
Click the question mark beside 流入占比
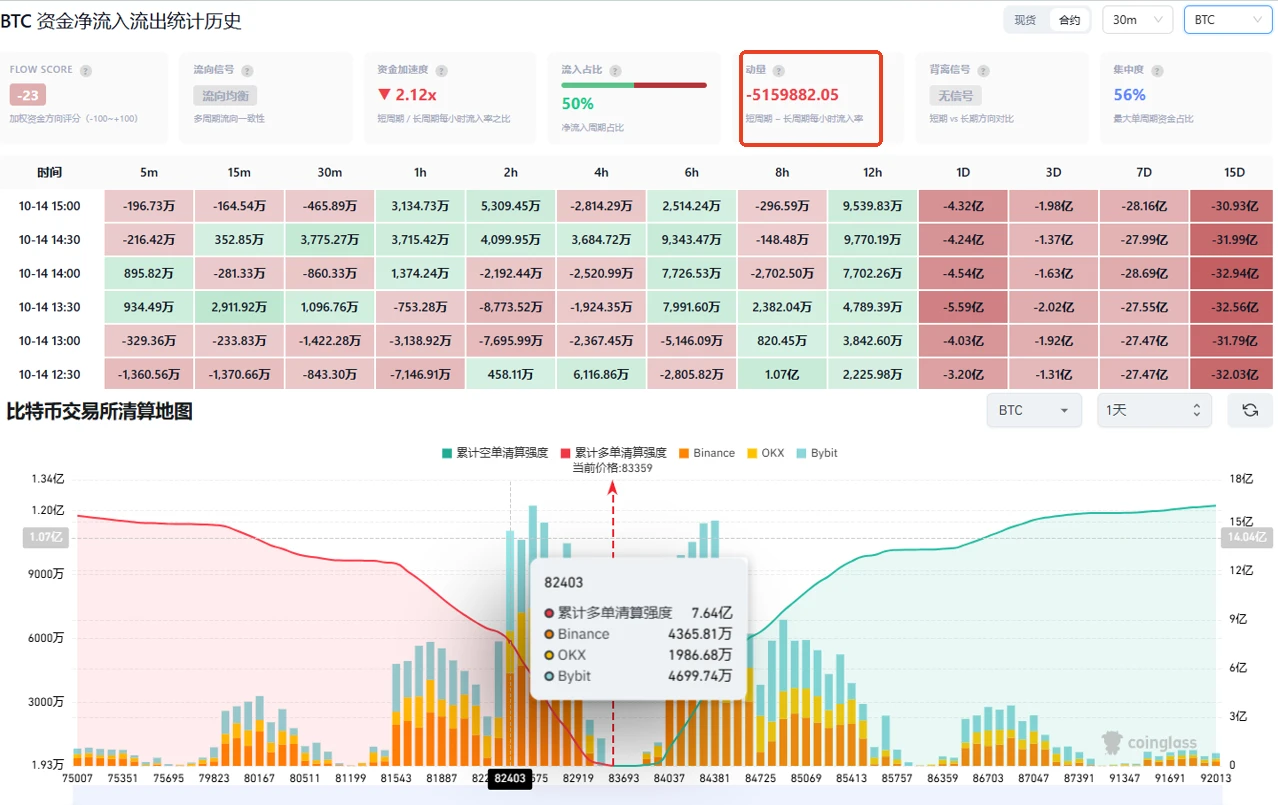[617, 71]
